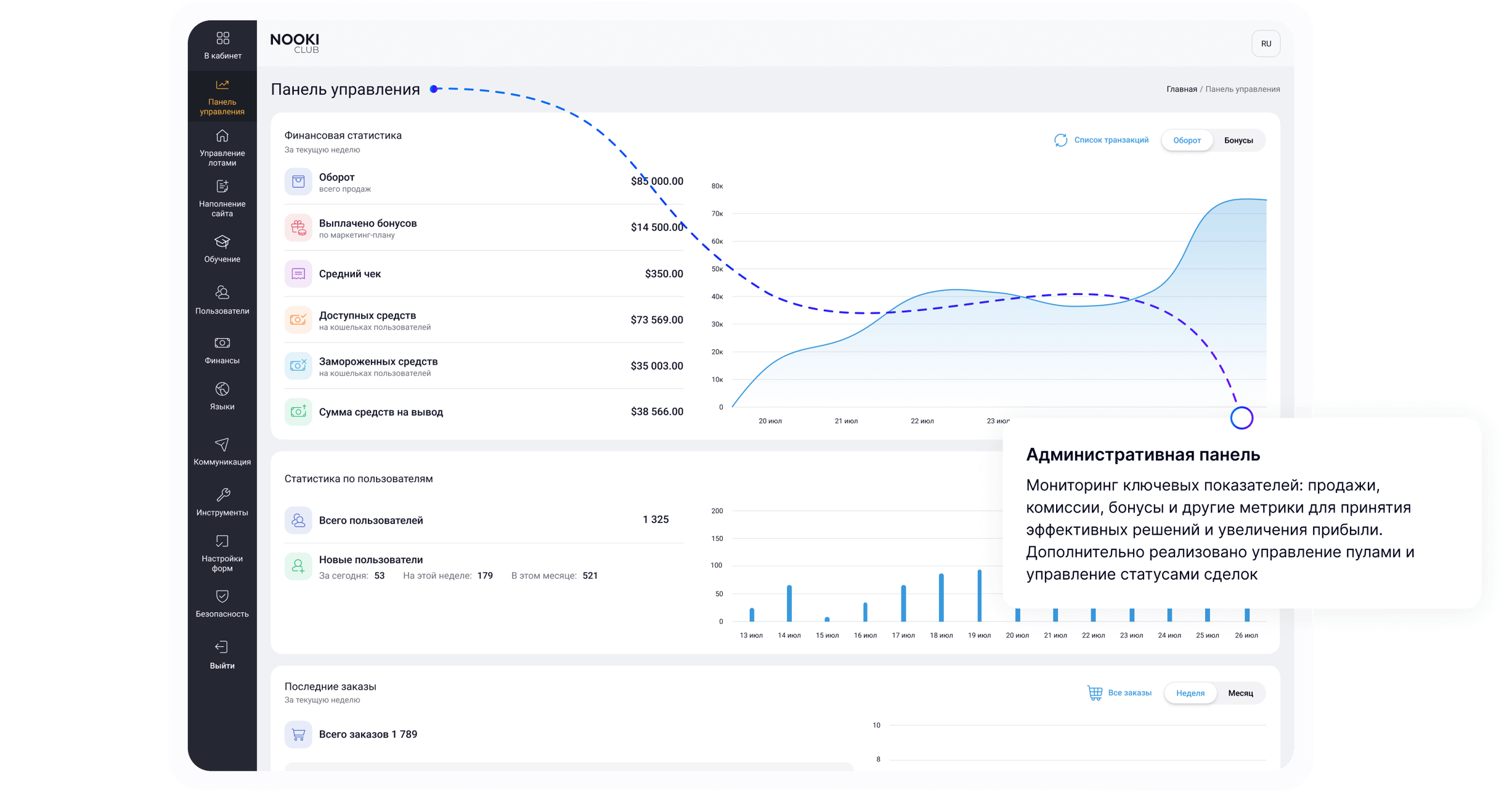Open the RU language selector
The width and height of the screenshot is (1512, 802).
click(x=1266, y=44)
